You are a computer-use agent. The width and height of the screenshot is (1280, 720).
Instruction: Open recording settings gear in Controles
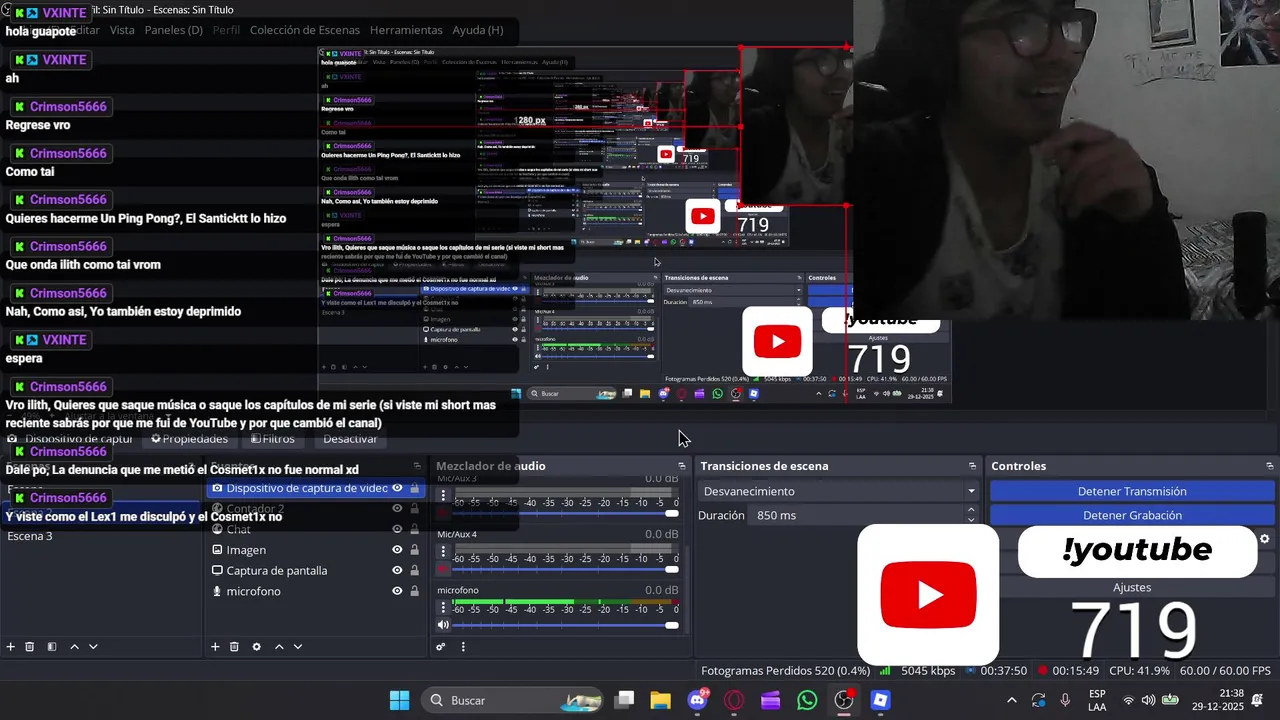click(1264, 539)
